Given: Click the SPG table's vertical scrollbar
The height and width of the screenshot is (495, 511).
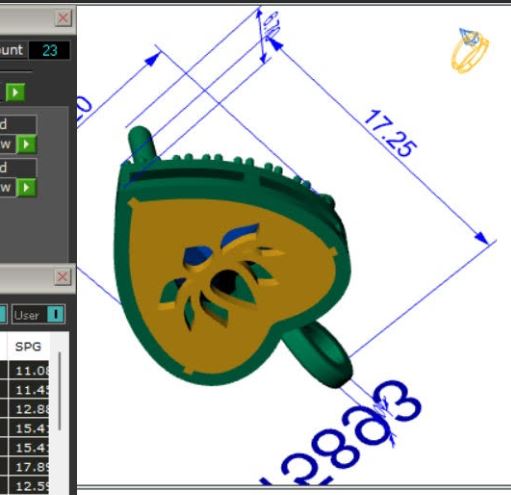Looking at the screenshot, I should [60, 391].
